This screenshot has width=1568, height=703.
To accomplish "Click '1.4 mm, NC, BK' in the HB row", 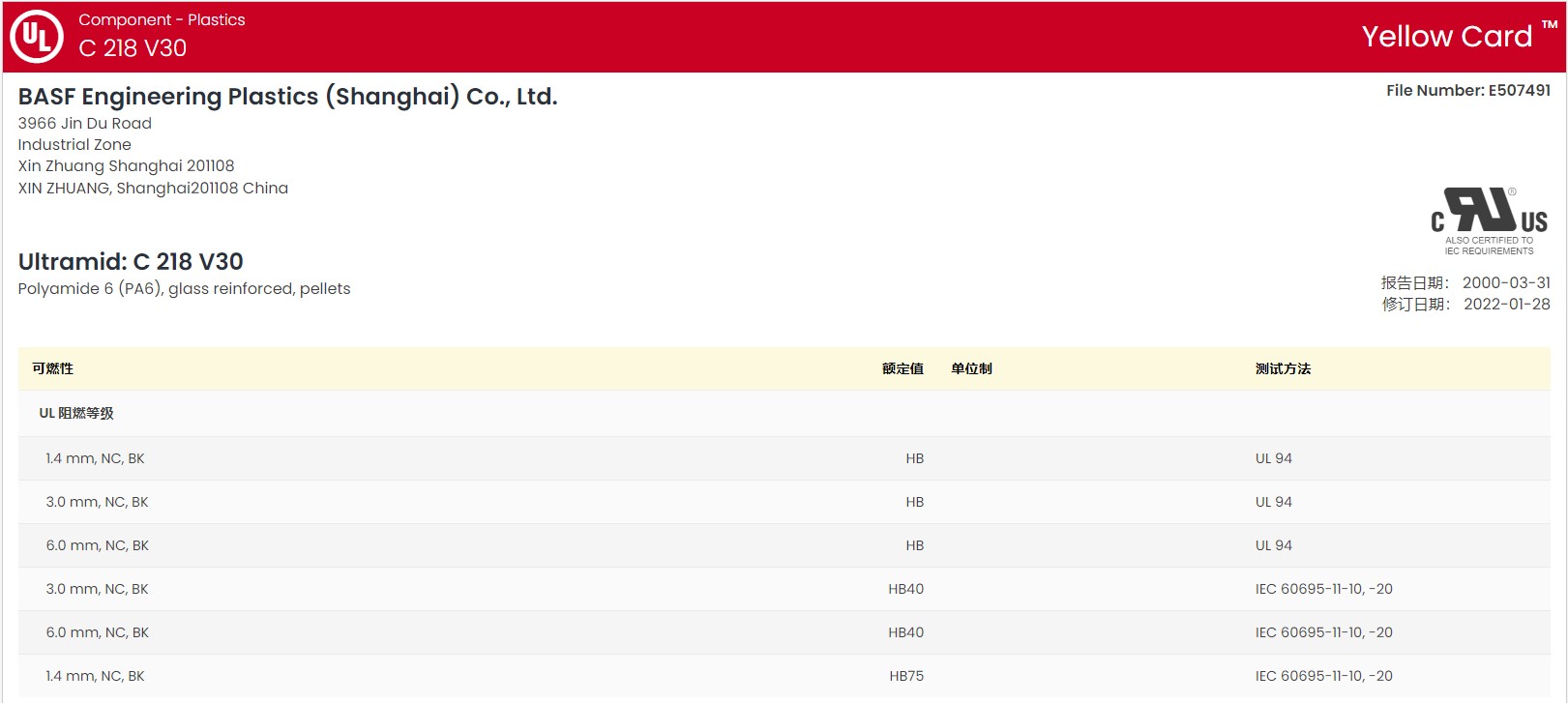I will coord(95,458).
